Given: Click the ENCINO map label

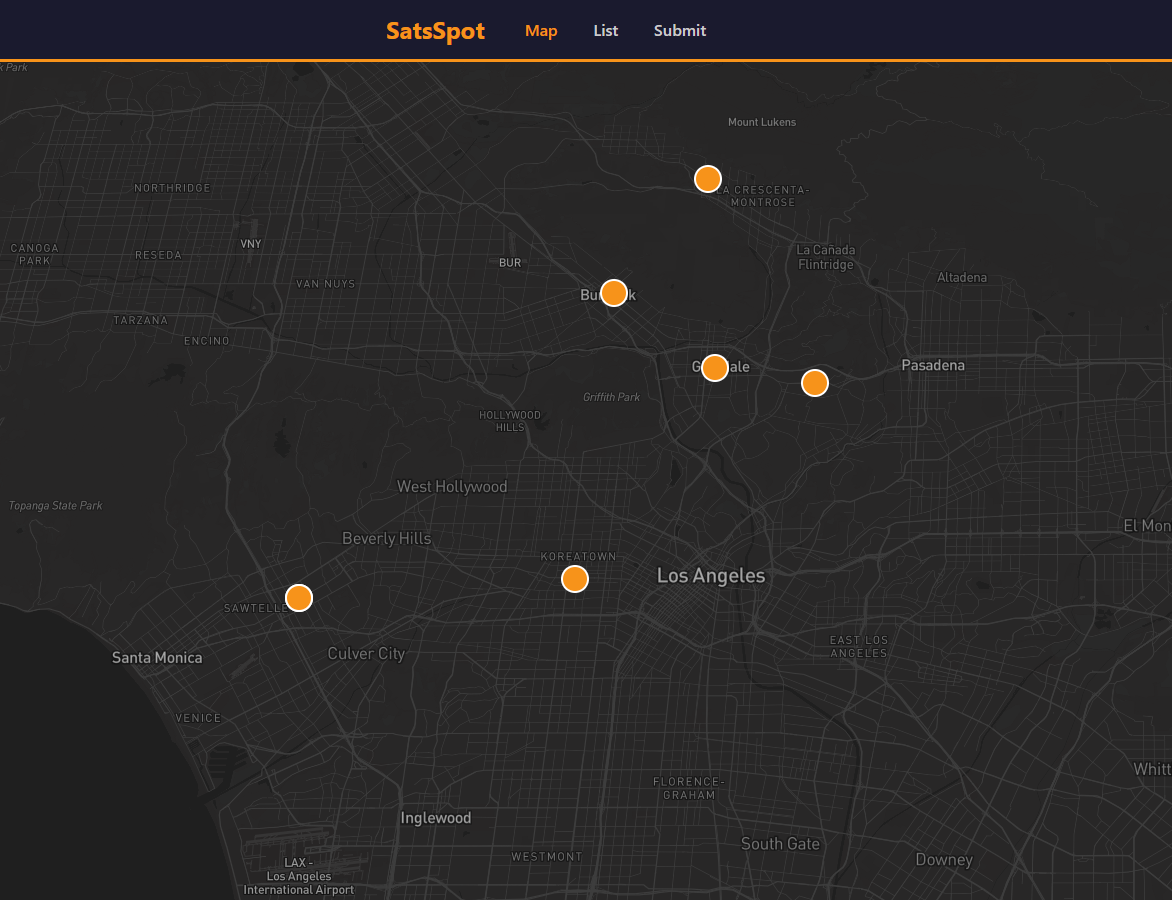Looking at the screenshot, I should point(207,341).
